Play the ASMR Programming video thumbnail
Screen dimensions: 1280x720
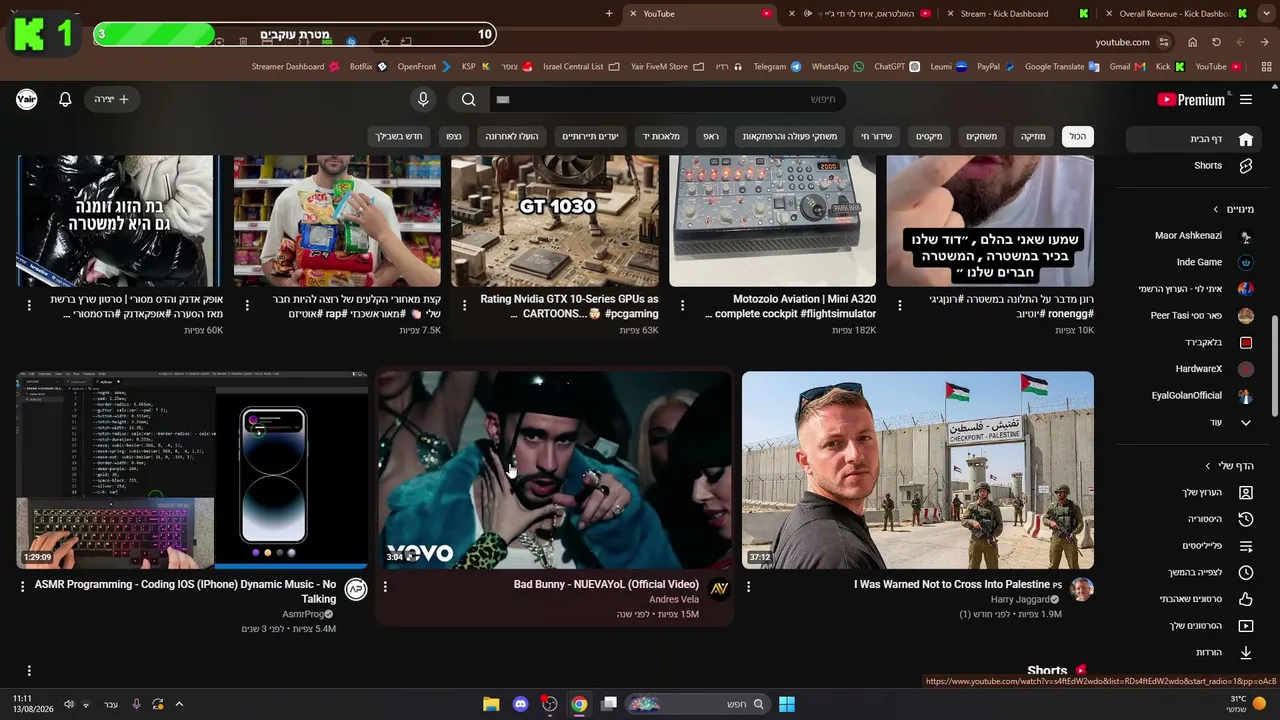192,470
